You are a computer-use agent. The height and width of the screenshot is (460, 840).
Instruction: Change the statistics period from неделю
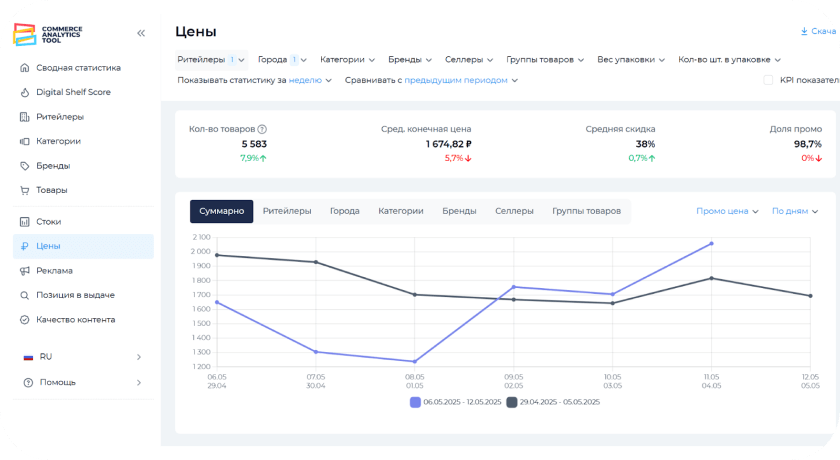310,80
